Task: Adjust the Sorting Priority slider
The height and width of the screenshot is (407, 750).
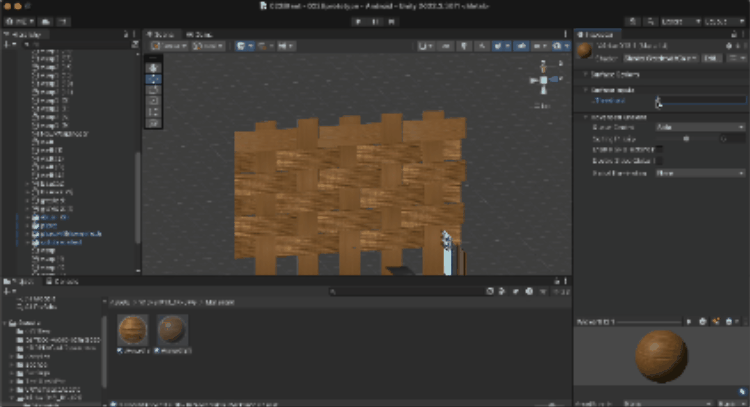Action: click(x=686, y=139)
